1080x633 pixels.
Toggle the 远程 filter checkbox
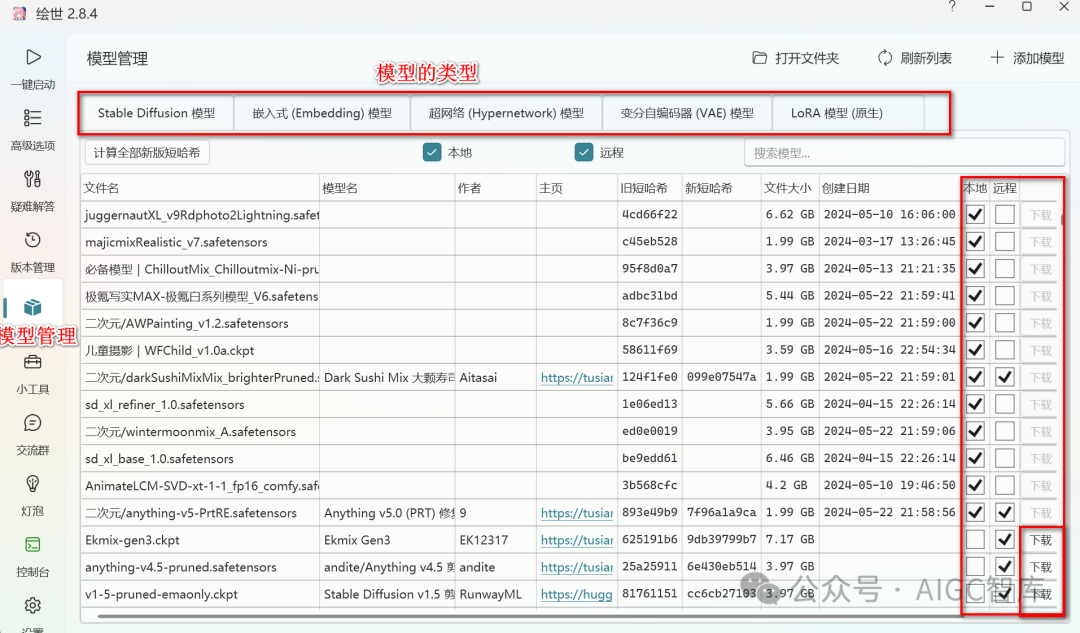(x=583, y=152)
